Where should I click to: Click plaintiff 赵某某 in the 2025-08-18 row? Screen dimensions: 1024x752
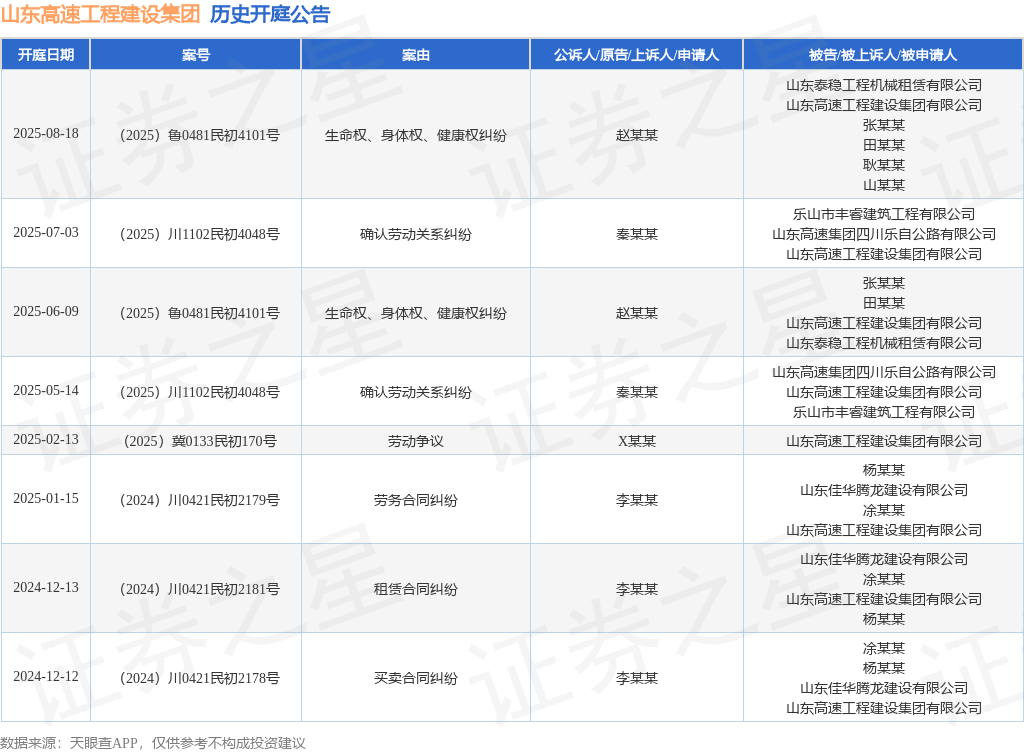pos(637,135)
